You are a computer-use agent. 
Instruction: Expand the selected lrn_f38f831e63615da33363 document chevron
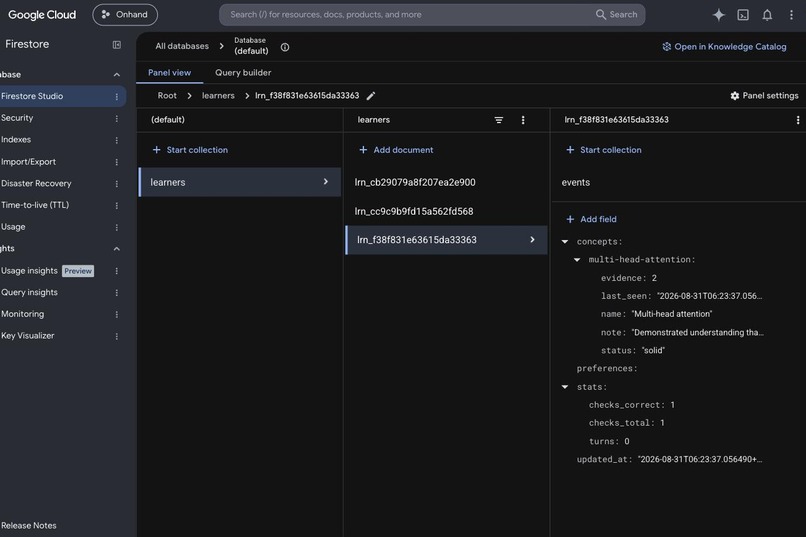(x=532, y=239)
